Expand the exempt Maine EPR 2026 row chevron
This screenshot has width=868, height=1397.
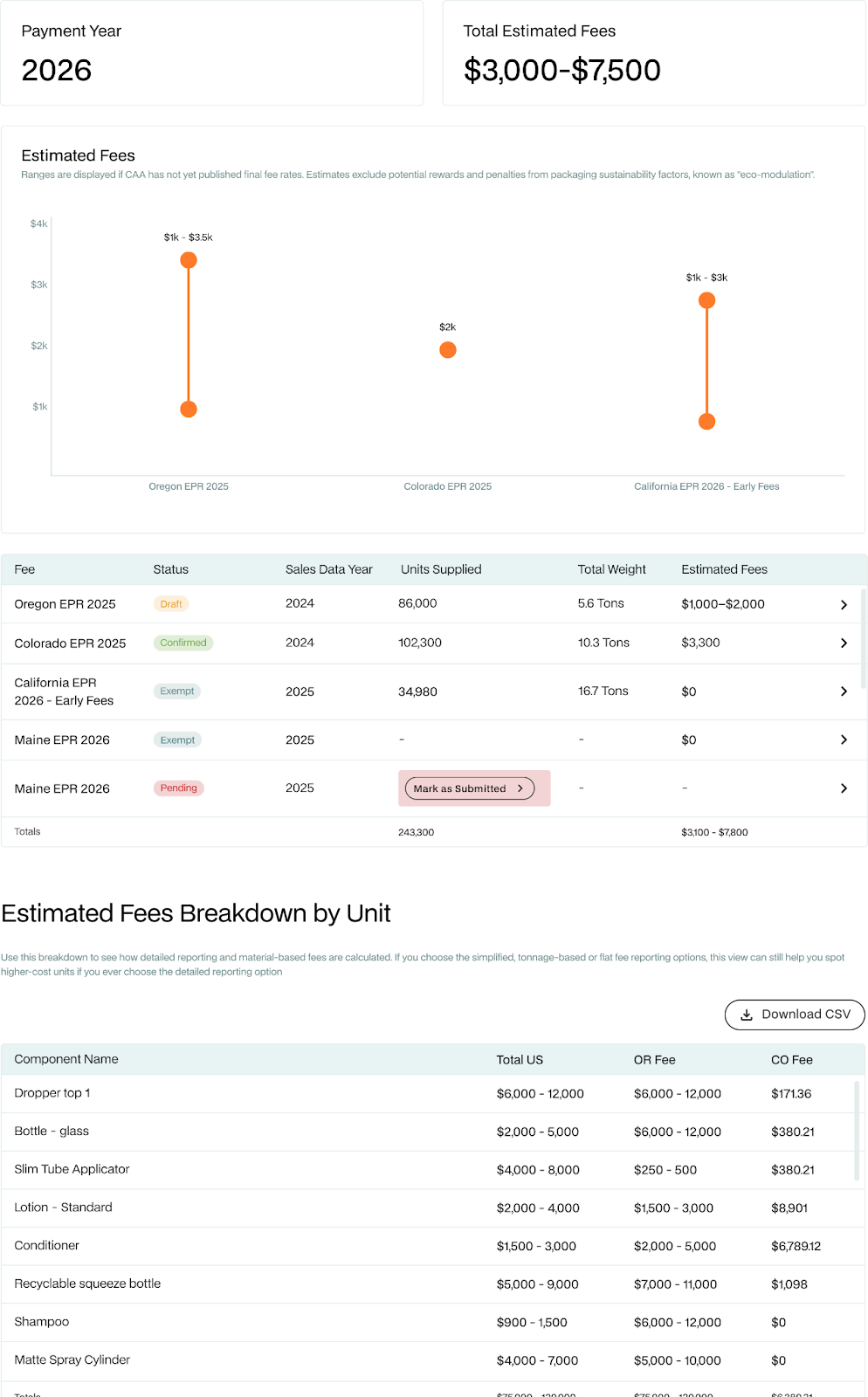pyautogui.click(x=844, y=740)
